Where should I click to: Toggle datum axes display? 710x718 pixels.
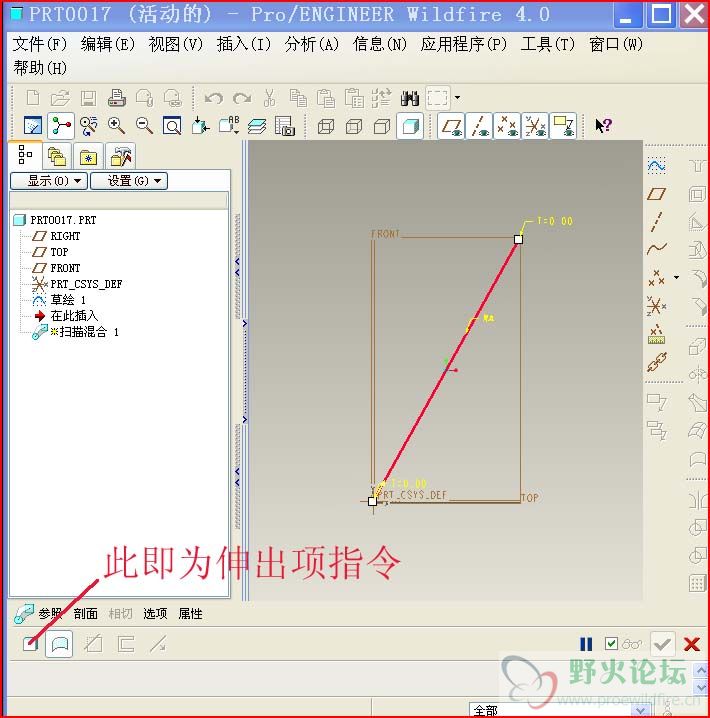point(479,126)
